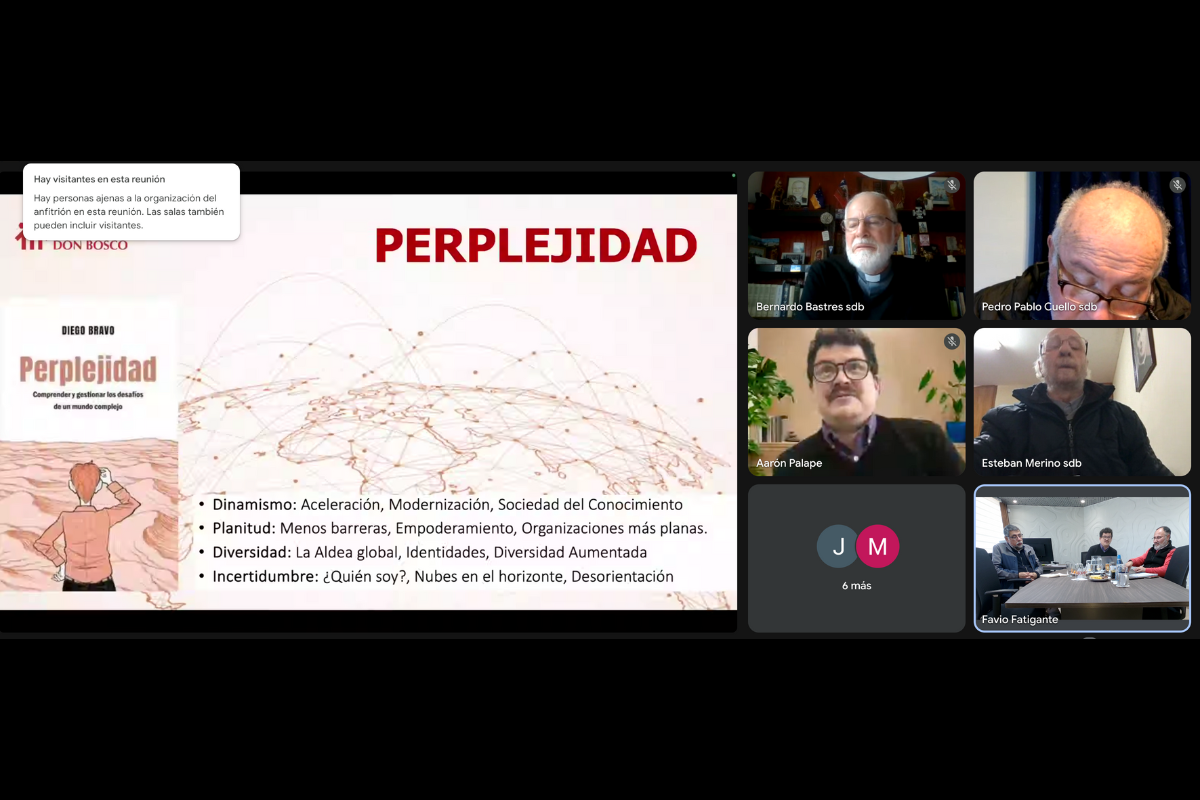Click the muted microphone icon on Pedro Pablo Cuello's tile

pos(1178,185)
